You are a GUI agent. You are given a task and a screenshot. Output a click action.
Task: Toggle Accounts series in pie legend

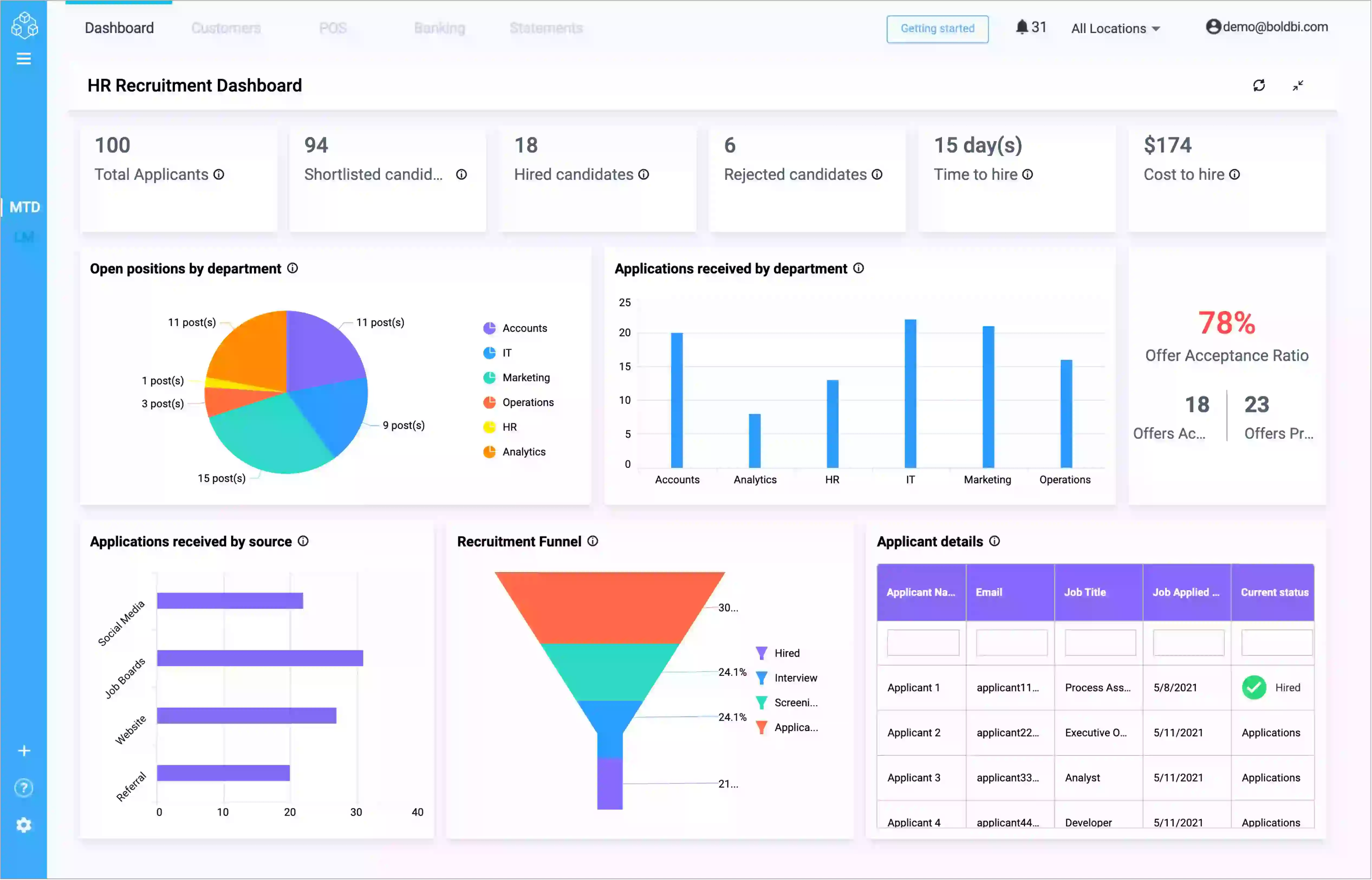[x=515, y=328]
